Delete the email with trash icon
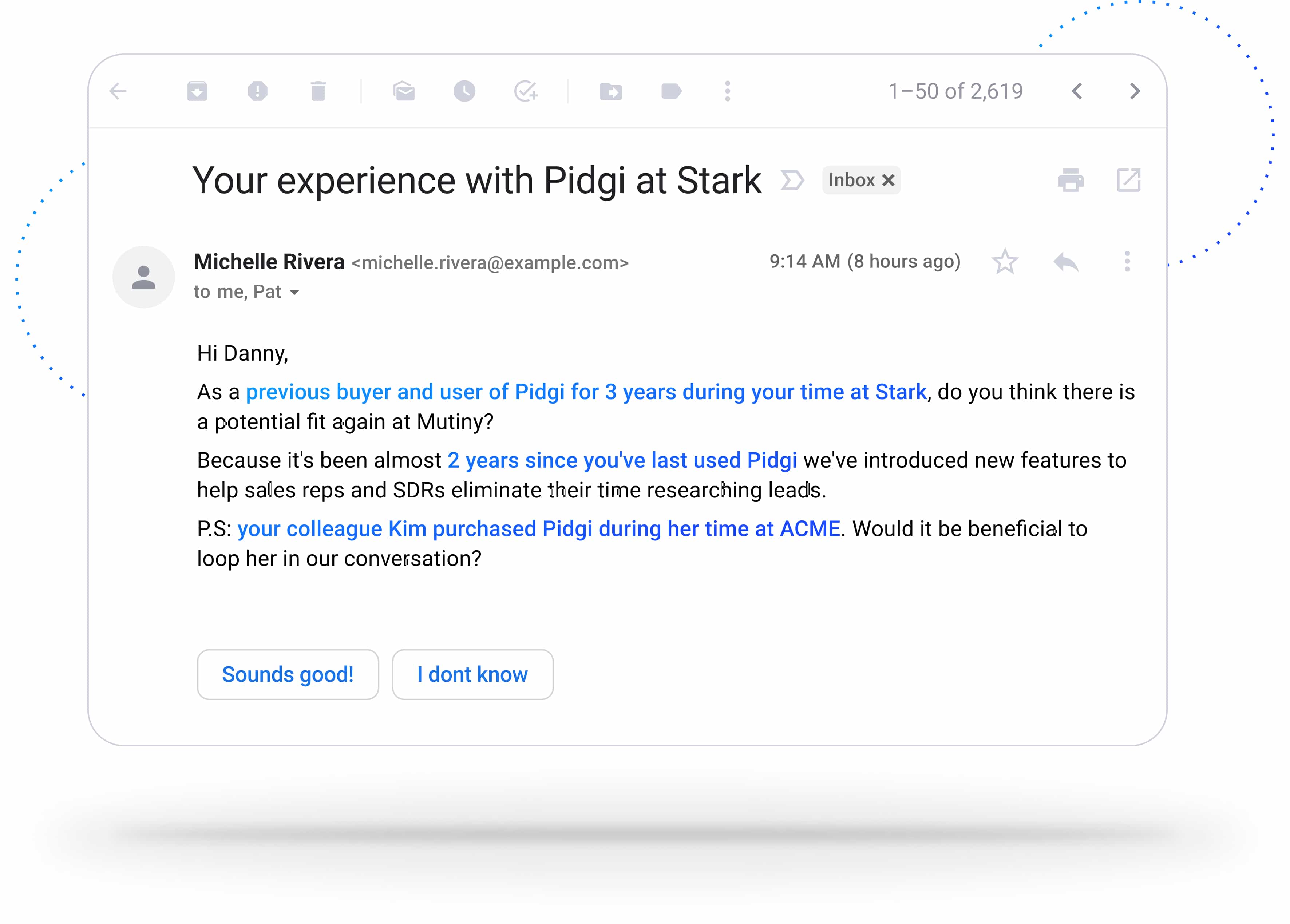Image resolution: width=1290 pixels, height=924 pixels. [318, 91]
